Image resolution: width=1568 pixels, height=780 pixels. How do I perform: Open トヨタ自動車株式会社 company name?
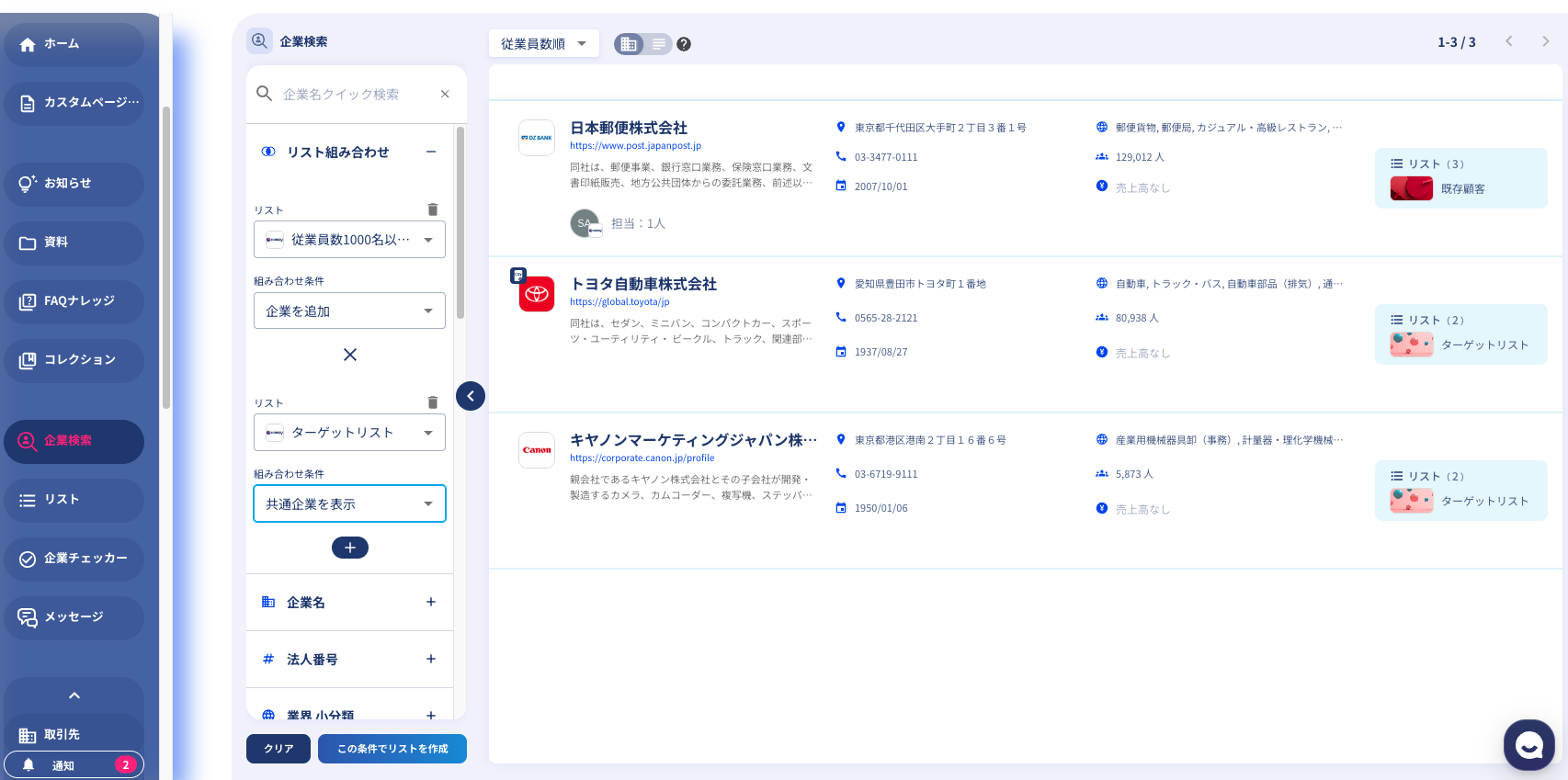click(x=643, y=284)
